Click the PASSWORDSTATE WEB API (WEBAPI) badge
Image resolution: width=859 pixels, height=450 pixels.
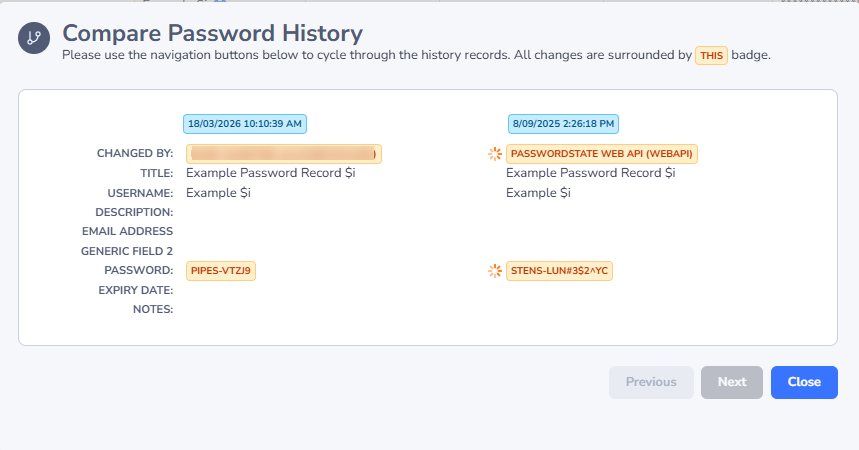click(602, 154)
